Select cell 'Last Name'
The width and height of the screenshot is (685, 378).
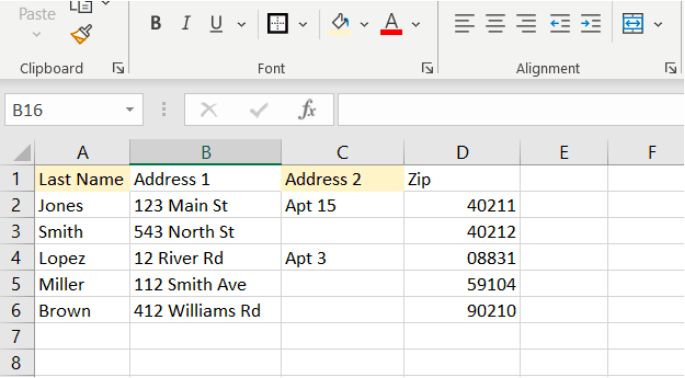click(x=82, y=179)
